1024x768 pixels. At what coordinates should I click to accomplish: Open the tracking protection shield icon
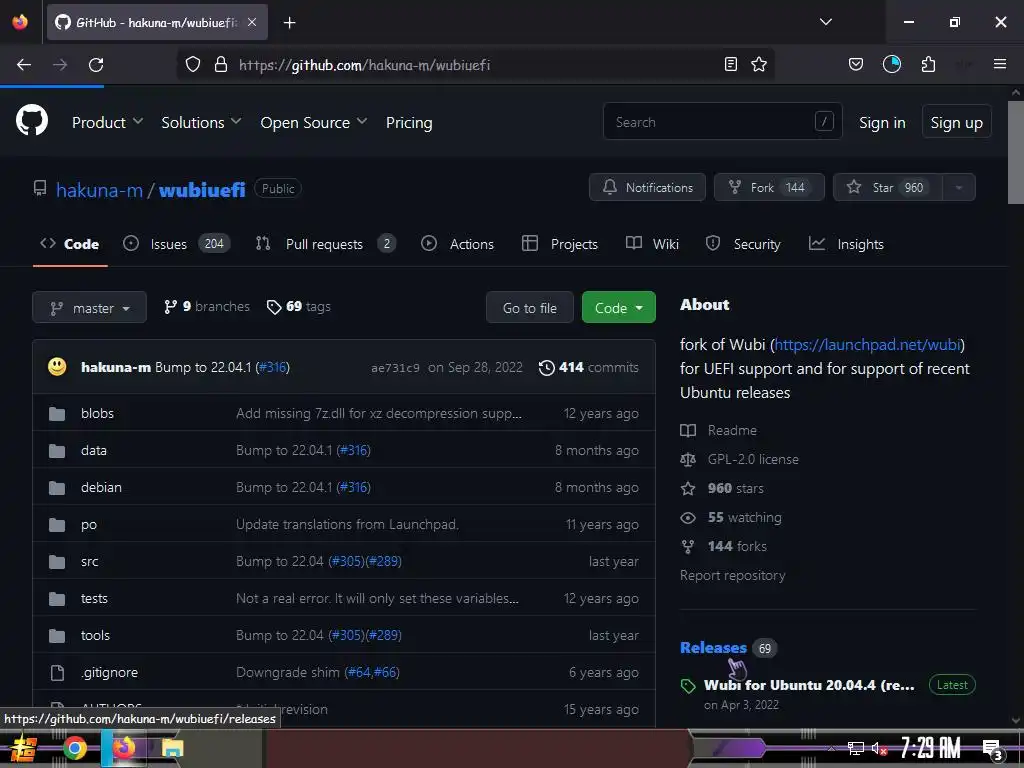coord(193,64)
